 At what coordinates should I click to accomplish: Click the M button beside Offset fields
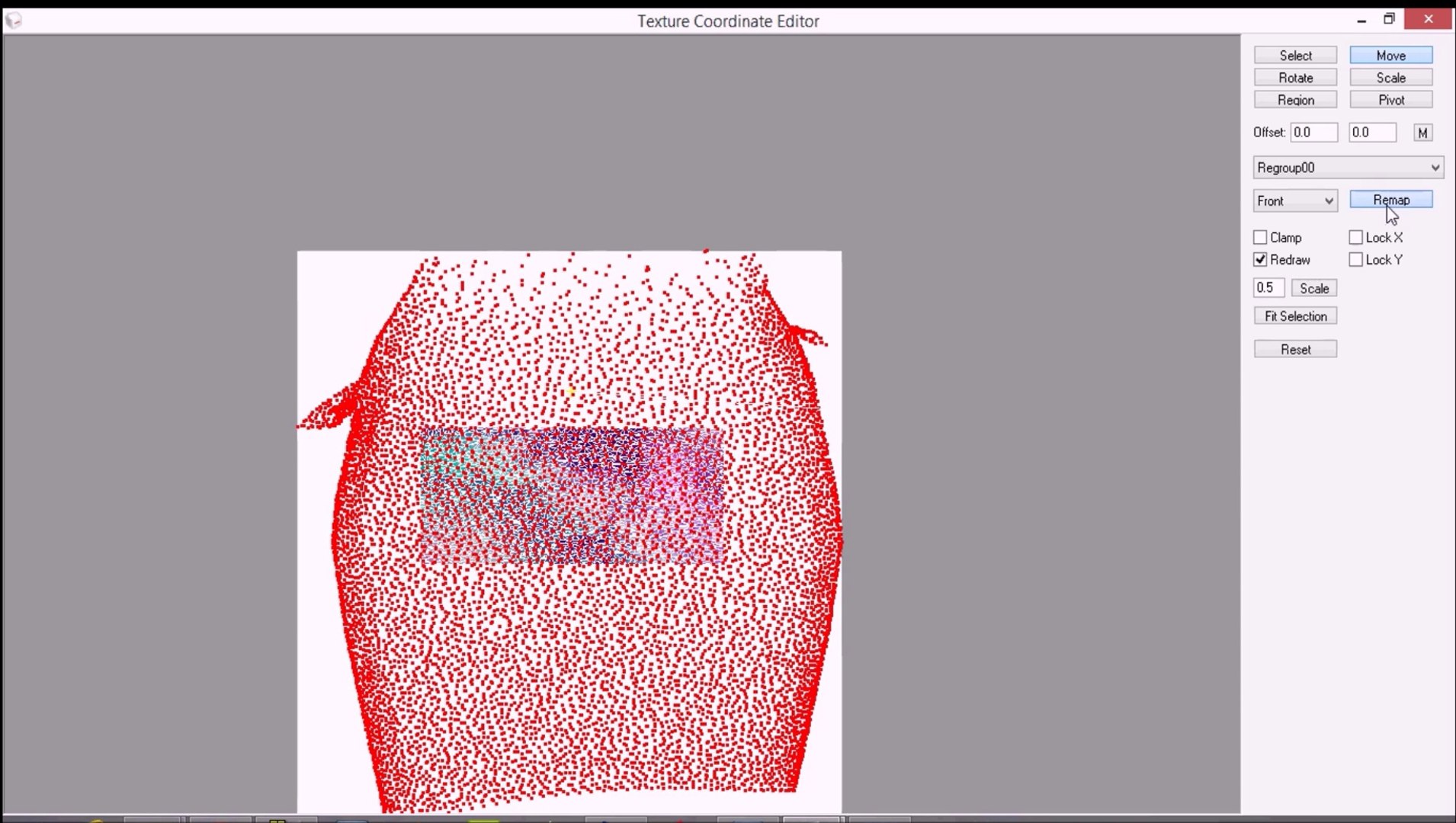(x=1422, y=133)
